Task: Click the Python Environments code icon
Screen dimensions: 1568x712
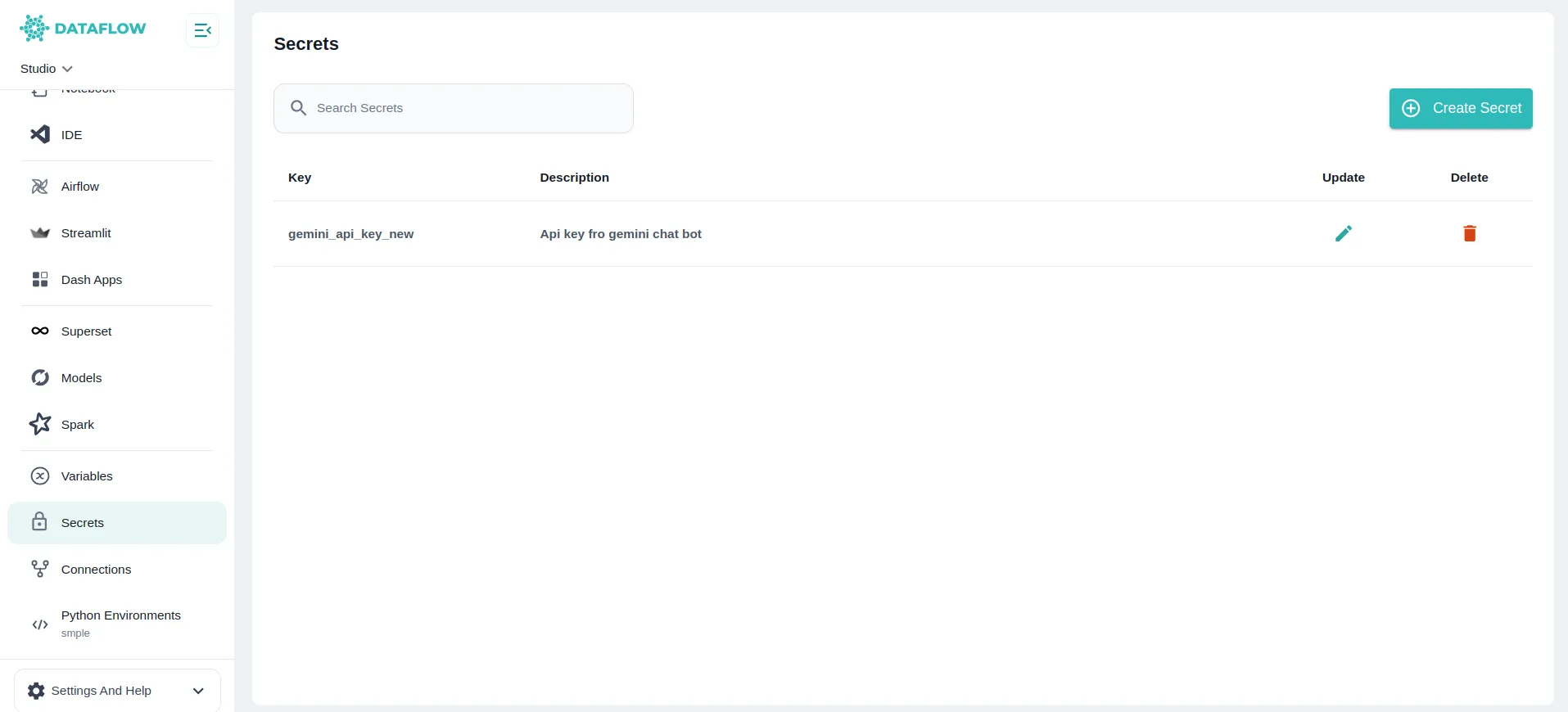Action: 39,624
